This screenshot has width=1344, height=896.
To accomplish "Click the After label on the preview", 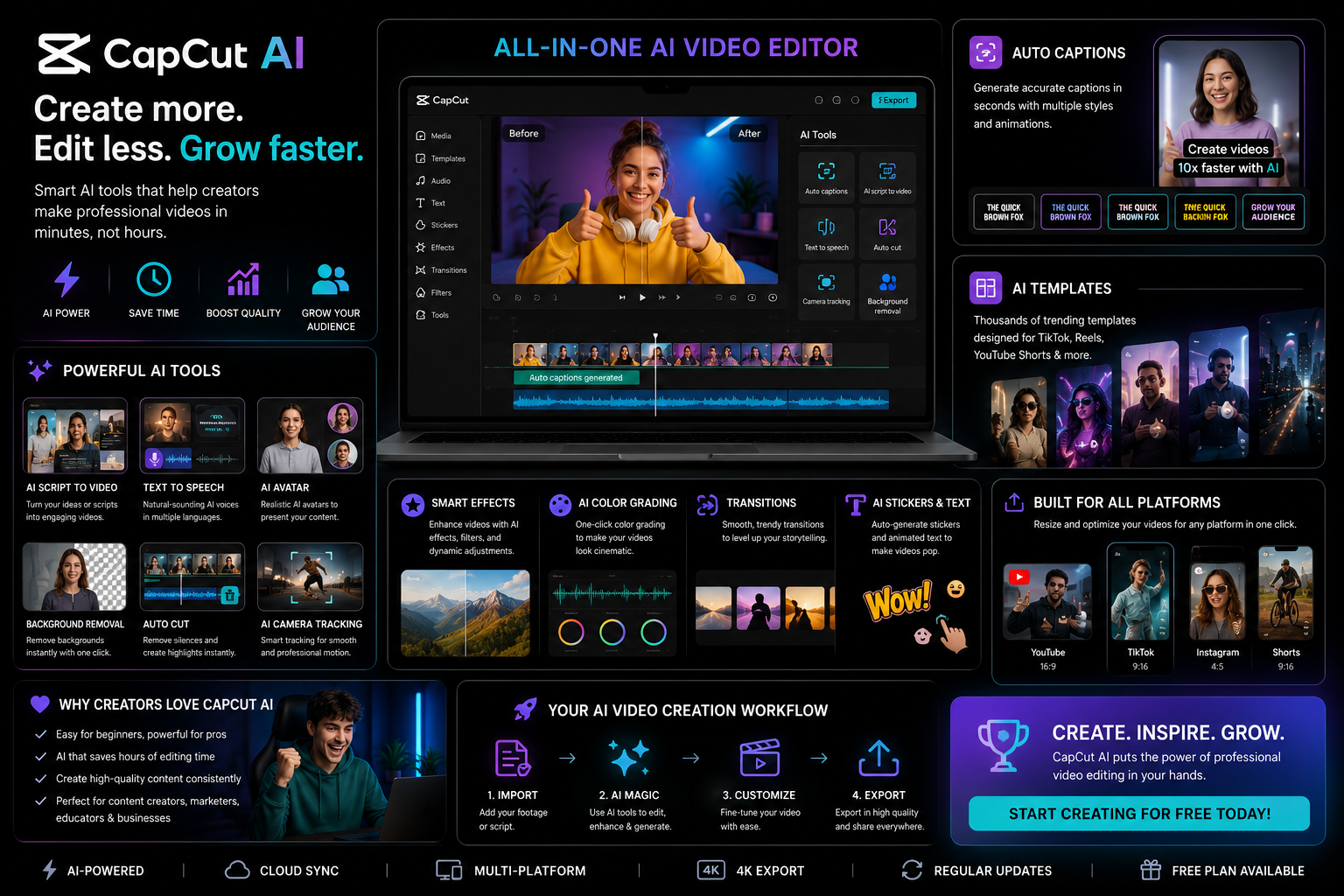I will click(x=749, y=133).
